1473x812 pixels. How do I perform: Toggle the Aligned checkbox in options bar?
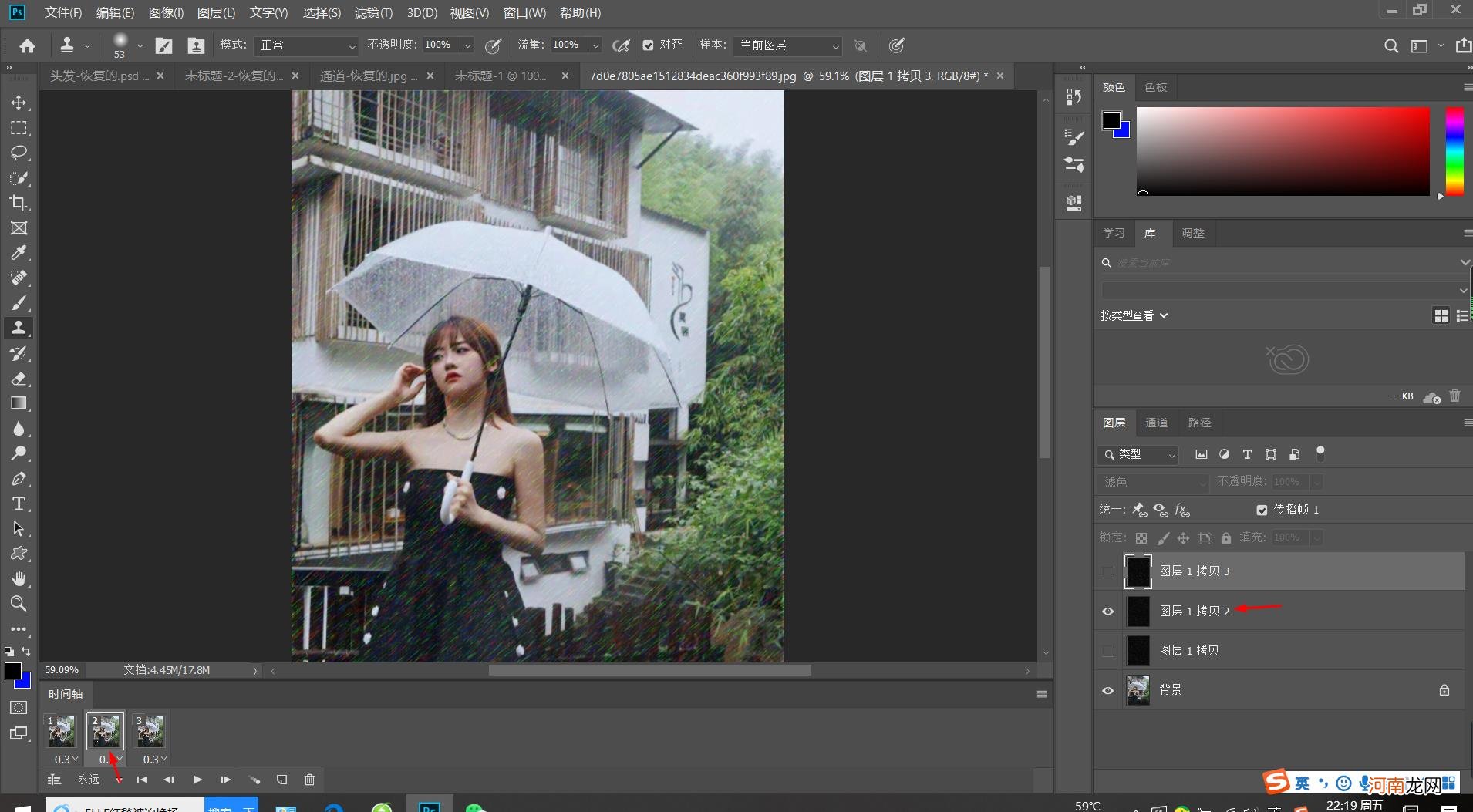pyautogui.click(x=648, y=45)
